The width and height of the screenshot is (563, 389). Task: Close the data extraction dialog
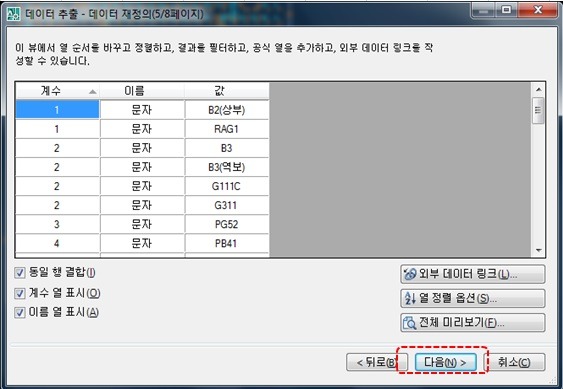pos(538,10)
